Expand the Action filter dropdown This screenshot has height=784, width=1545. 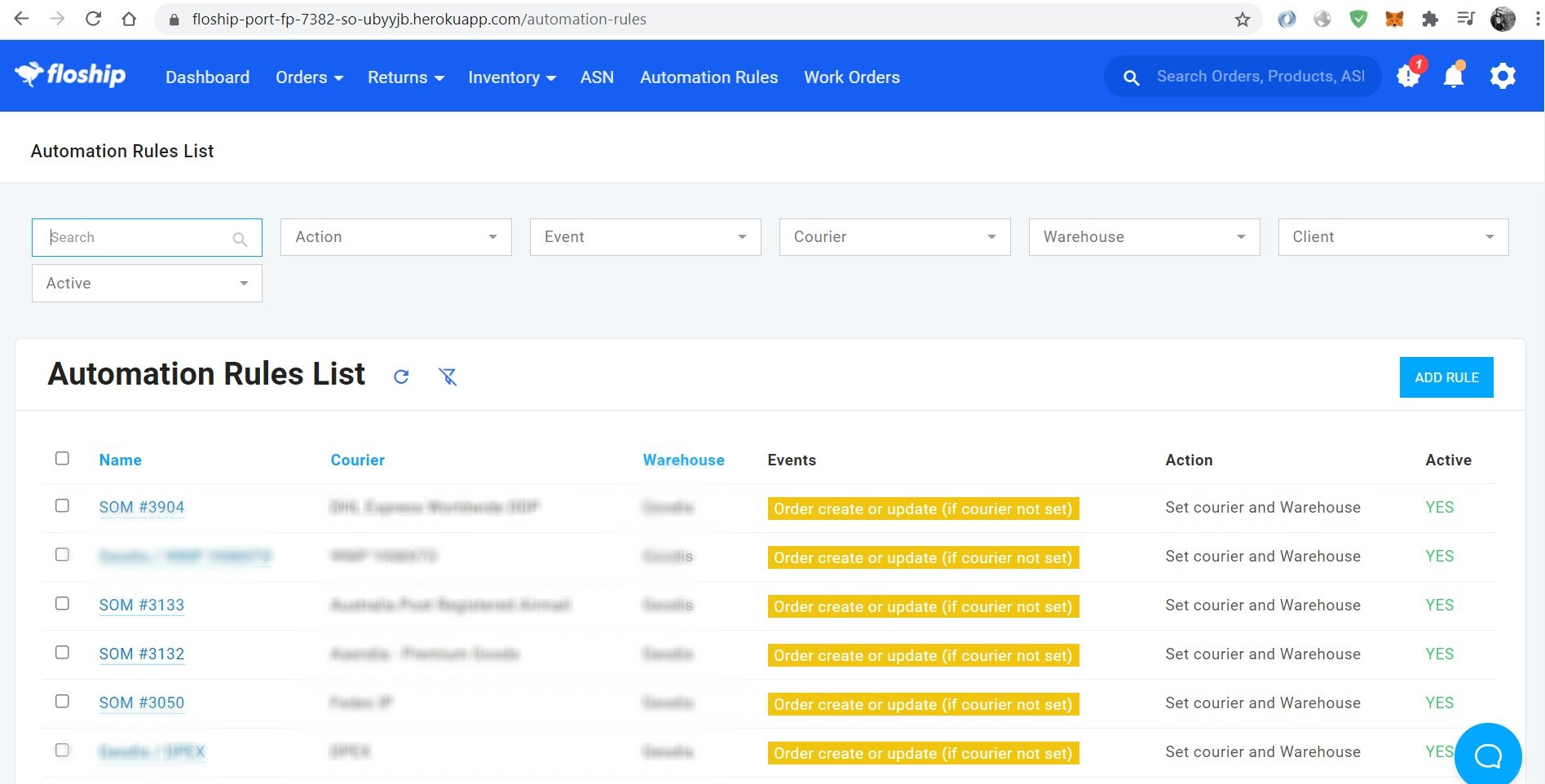[395, 237]
